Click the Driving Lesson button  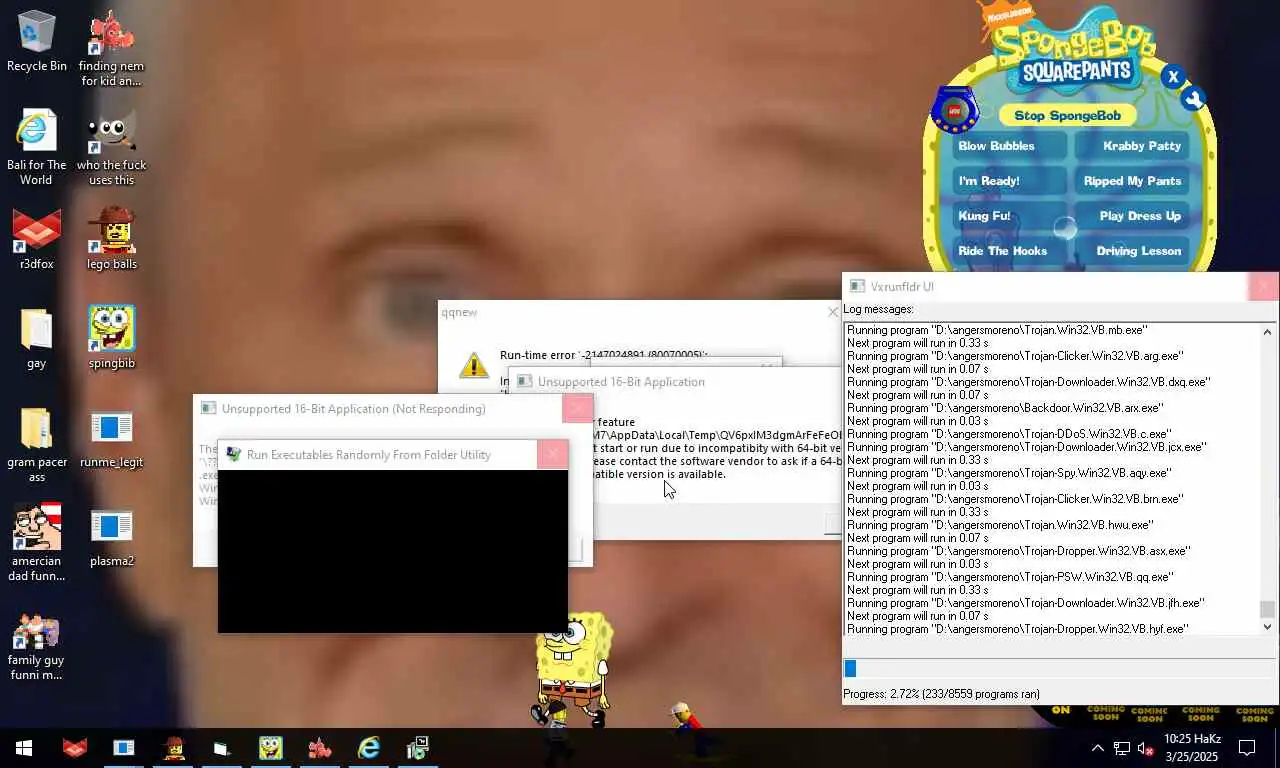[1131, 251]
